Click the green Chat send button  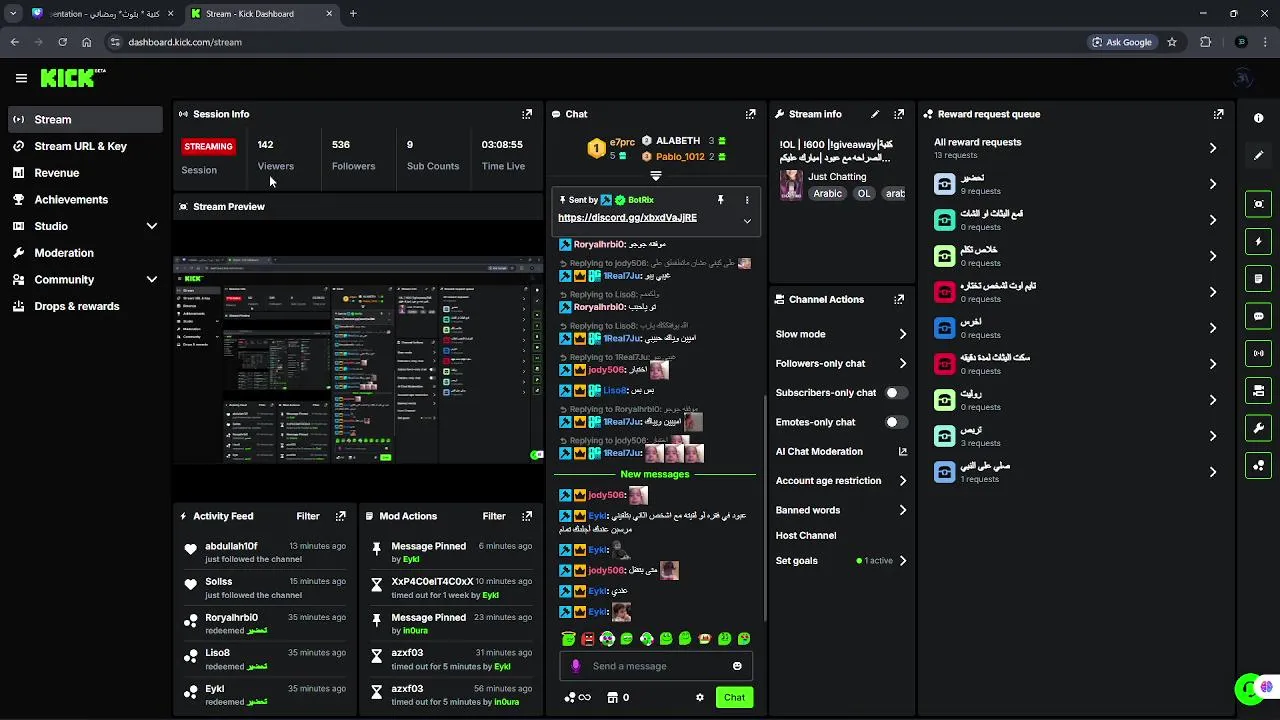tap(734, 697)
